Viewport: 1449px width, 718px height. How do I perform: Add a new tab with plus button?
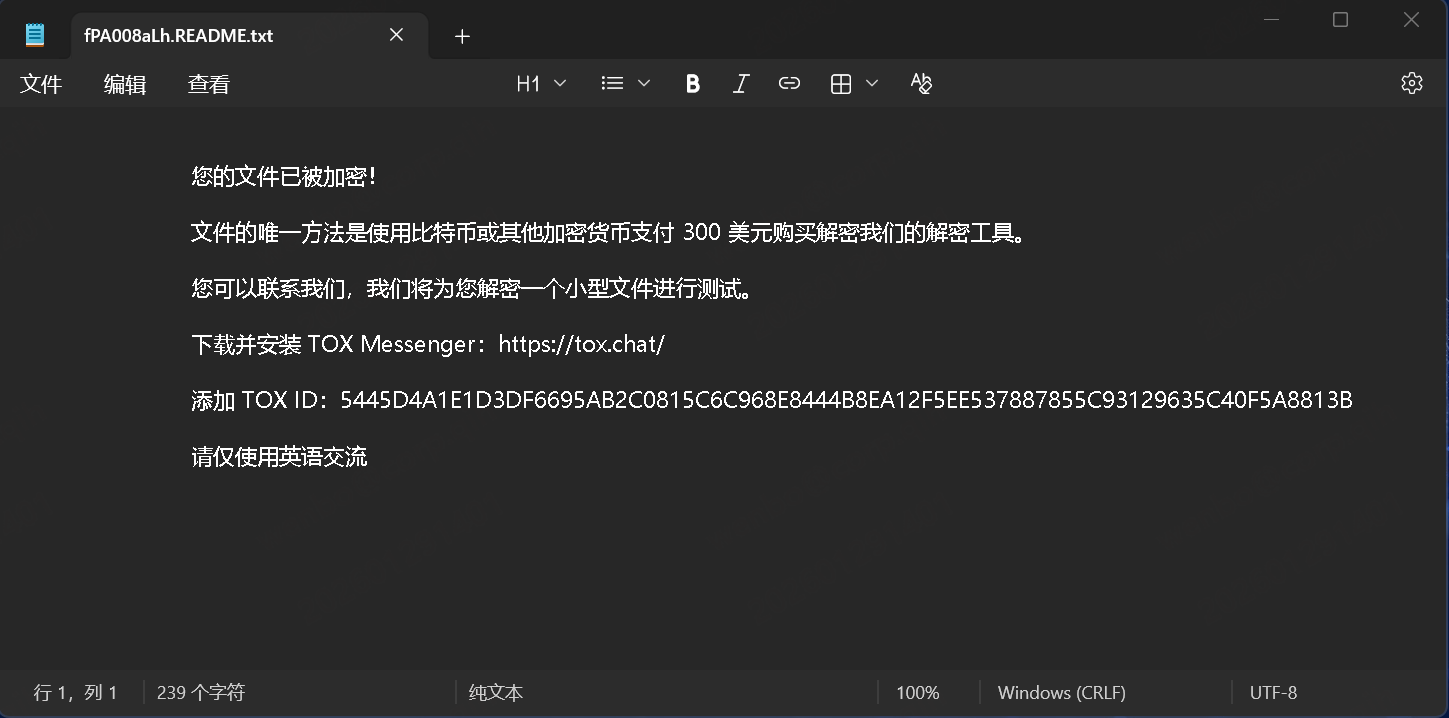(x=462, y=36)
